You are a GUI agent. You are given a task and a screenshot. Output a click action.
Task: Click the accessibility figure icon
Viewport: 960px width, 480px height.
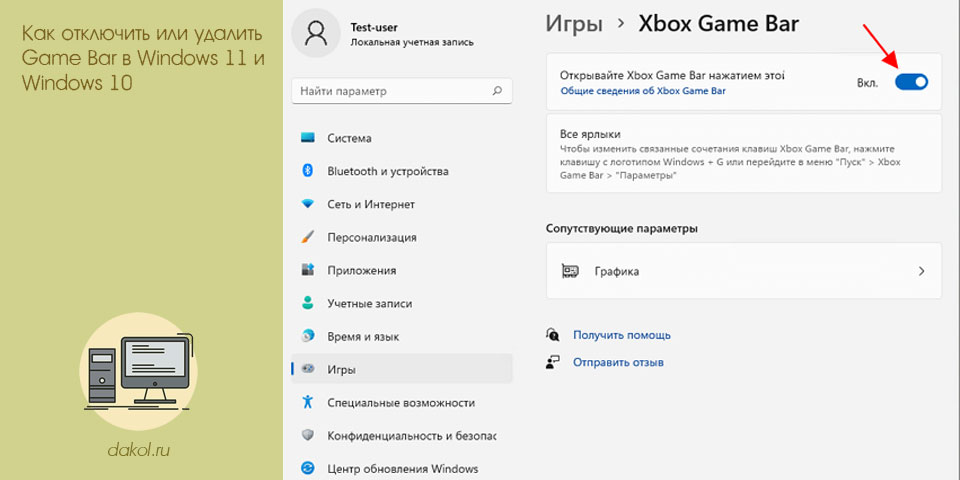[308, 402]
